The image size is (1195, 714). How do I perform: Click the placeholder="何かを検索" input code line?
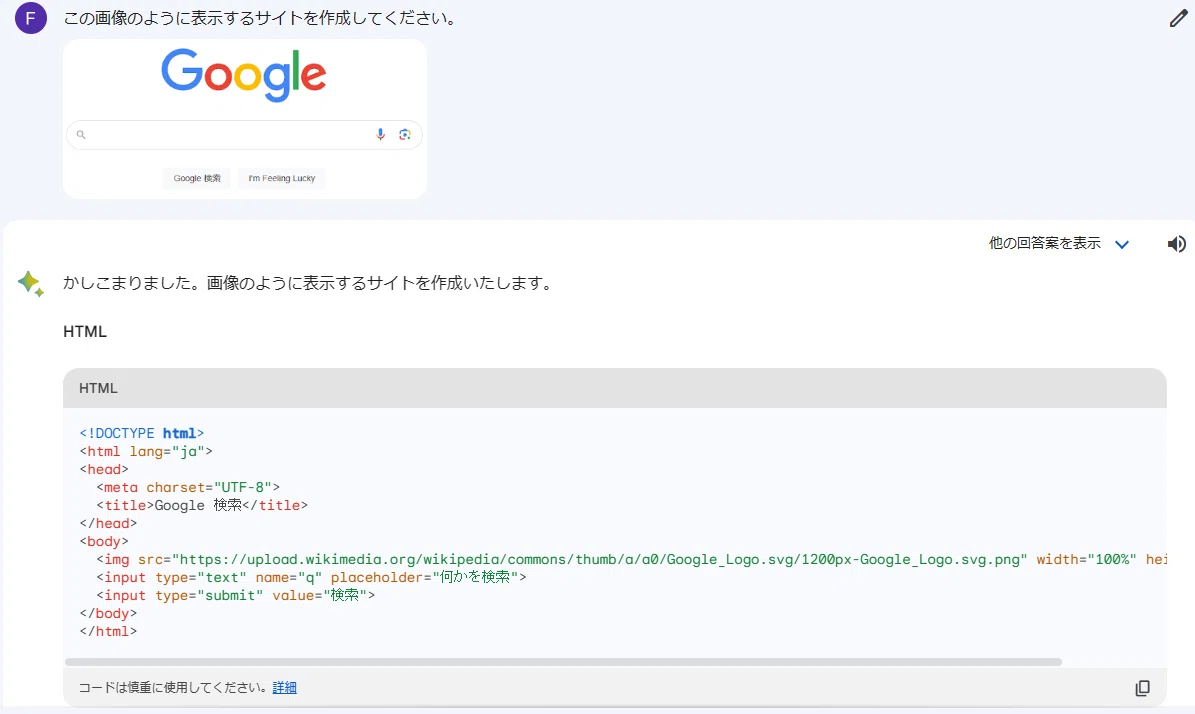click(x=311, y=578)
